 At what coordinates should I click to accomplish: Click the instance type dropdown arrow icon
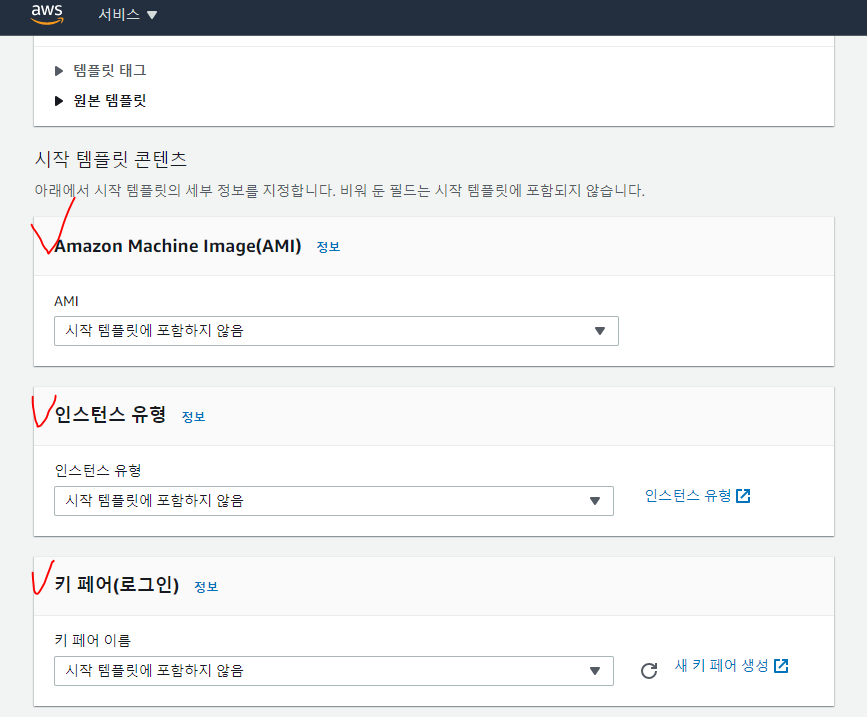click(595, 501)
